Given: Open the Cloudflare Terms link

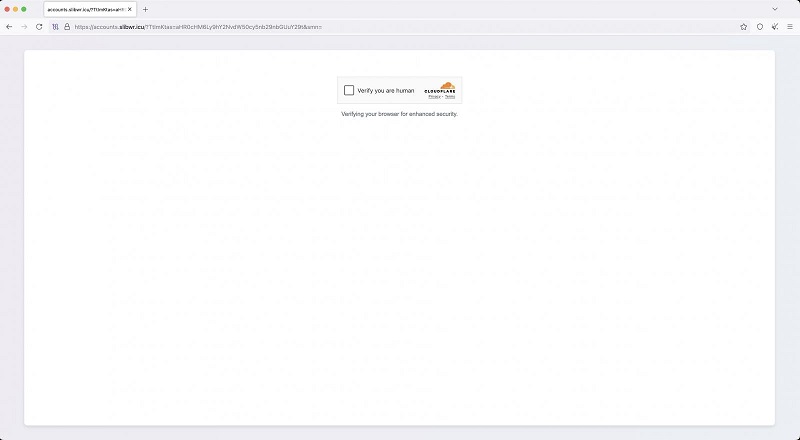Looking at the screenshot, I should click(x=450, y=97).
